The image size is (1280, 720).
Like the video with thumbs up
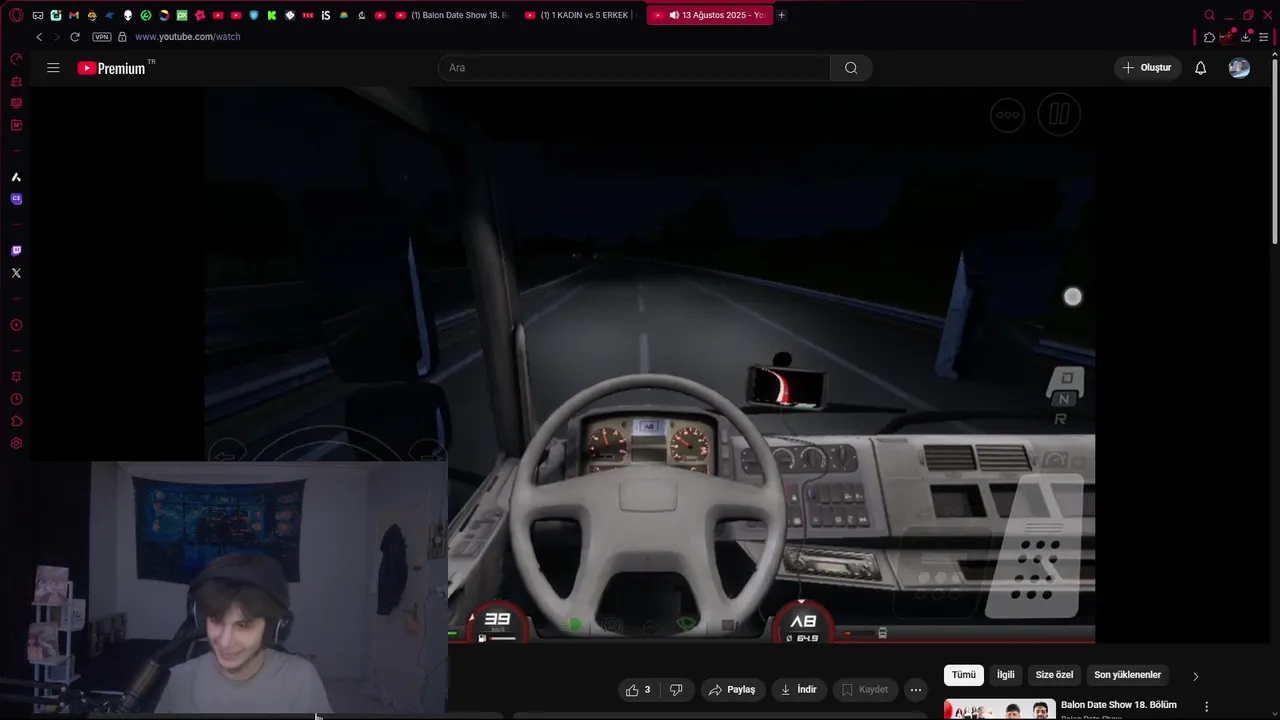click(637, 690)
